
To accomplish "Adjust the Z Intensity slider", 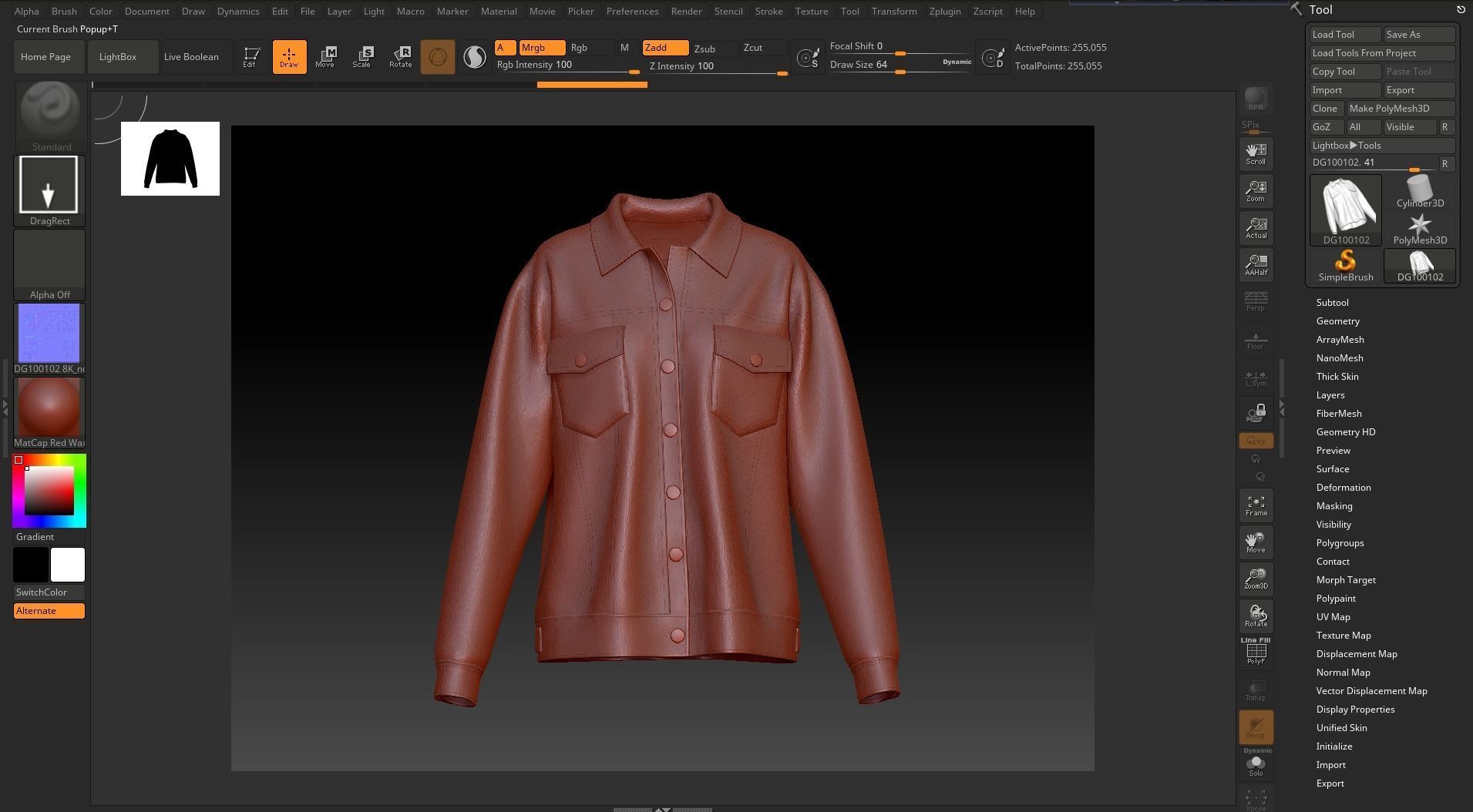I will click(717, 67).
